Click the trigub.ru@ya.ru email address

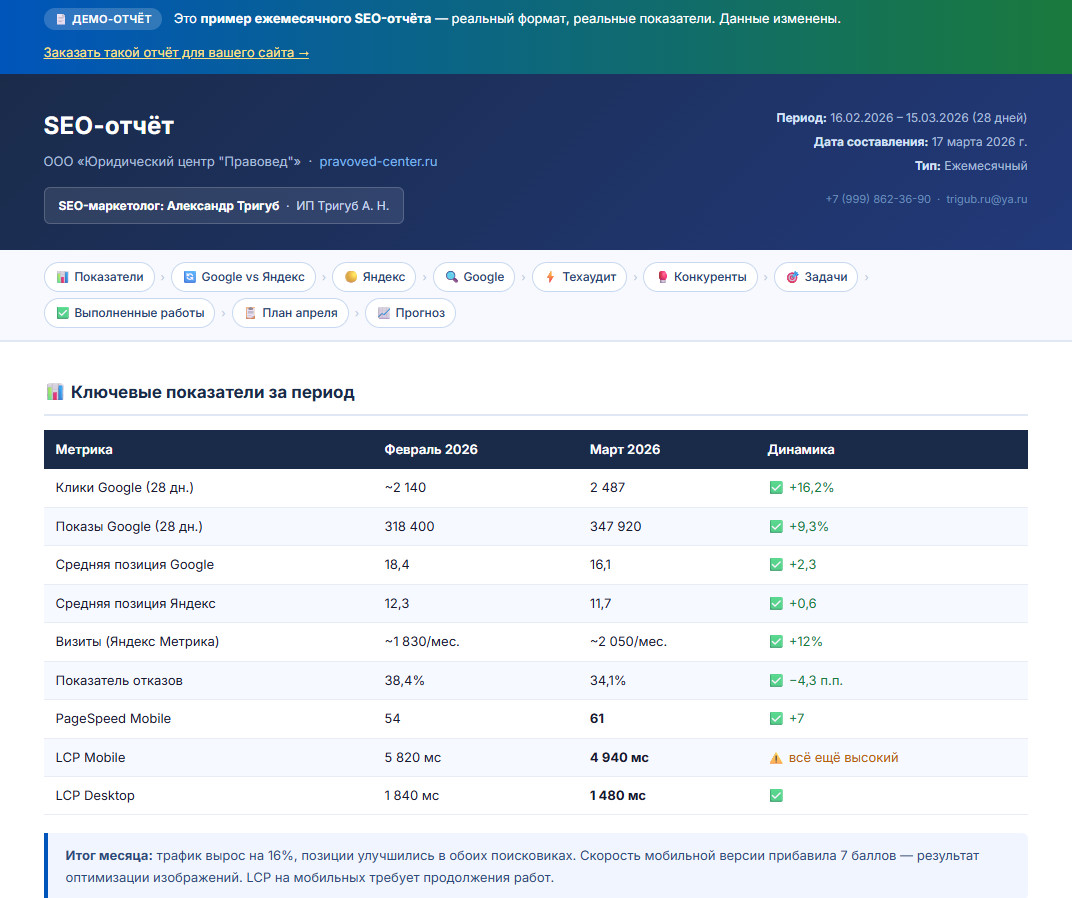pos(987,199)
